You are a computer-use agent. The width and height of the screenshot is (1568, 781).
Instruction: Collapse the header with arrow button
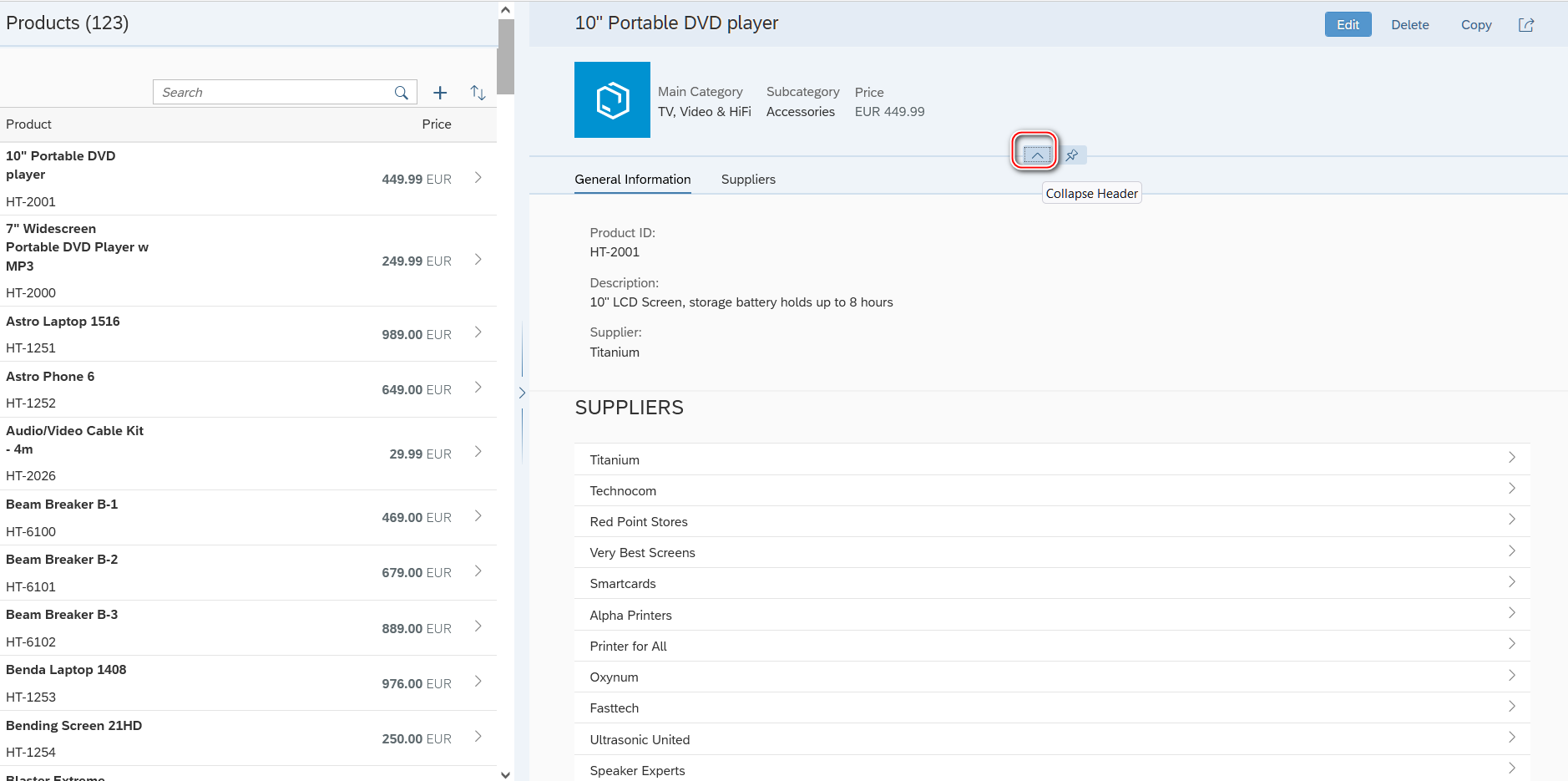pos(1036,155)
